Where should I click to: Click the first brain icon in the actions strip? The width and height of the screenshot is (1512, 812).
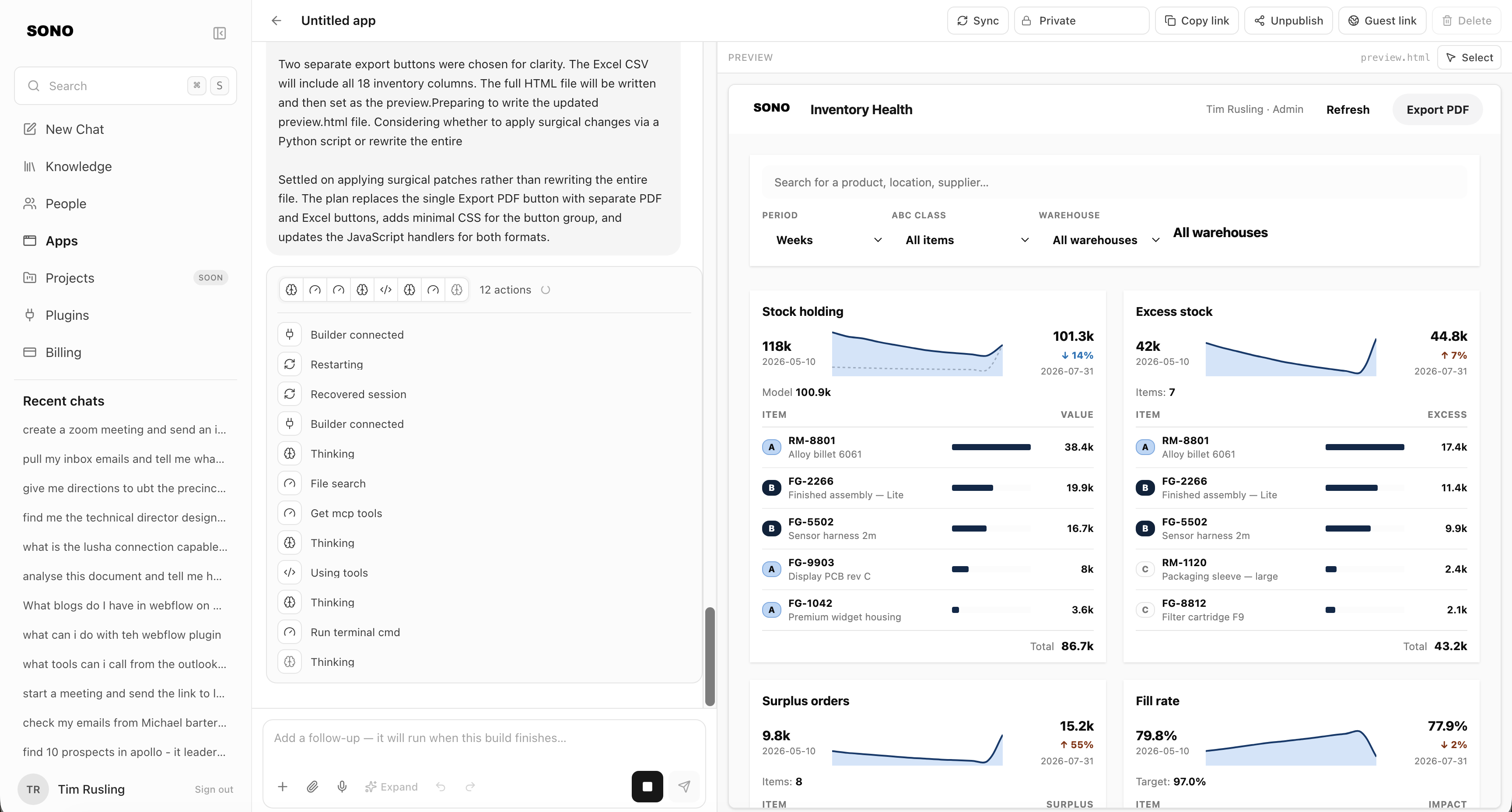tap(292, 290)
